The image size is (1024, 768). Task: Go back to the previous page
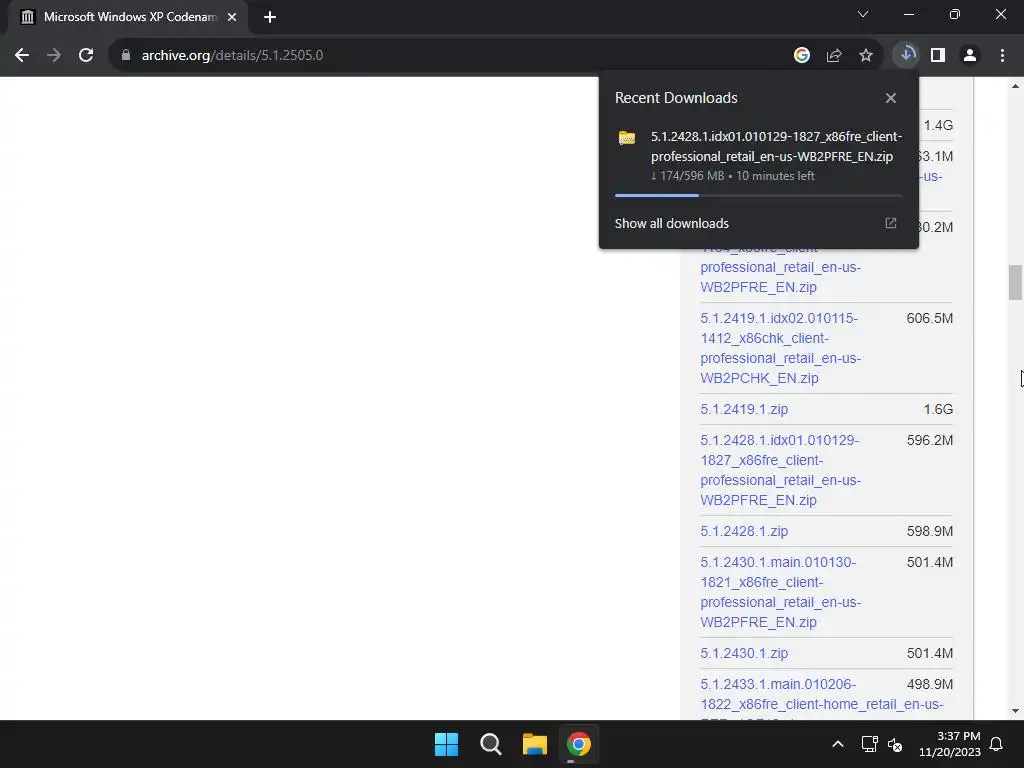[x=22, y=56]
